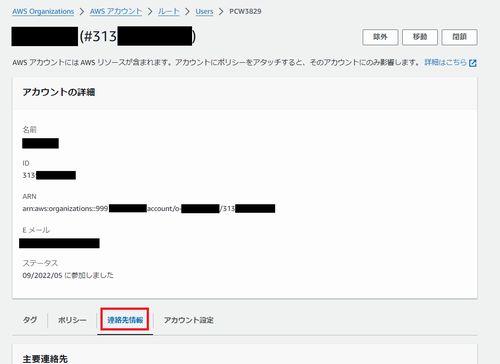Click external link icon beside 詳細はこちら
The image size is (500, 364).
point(473,63)
